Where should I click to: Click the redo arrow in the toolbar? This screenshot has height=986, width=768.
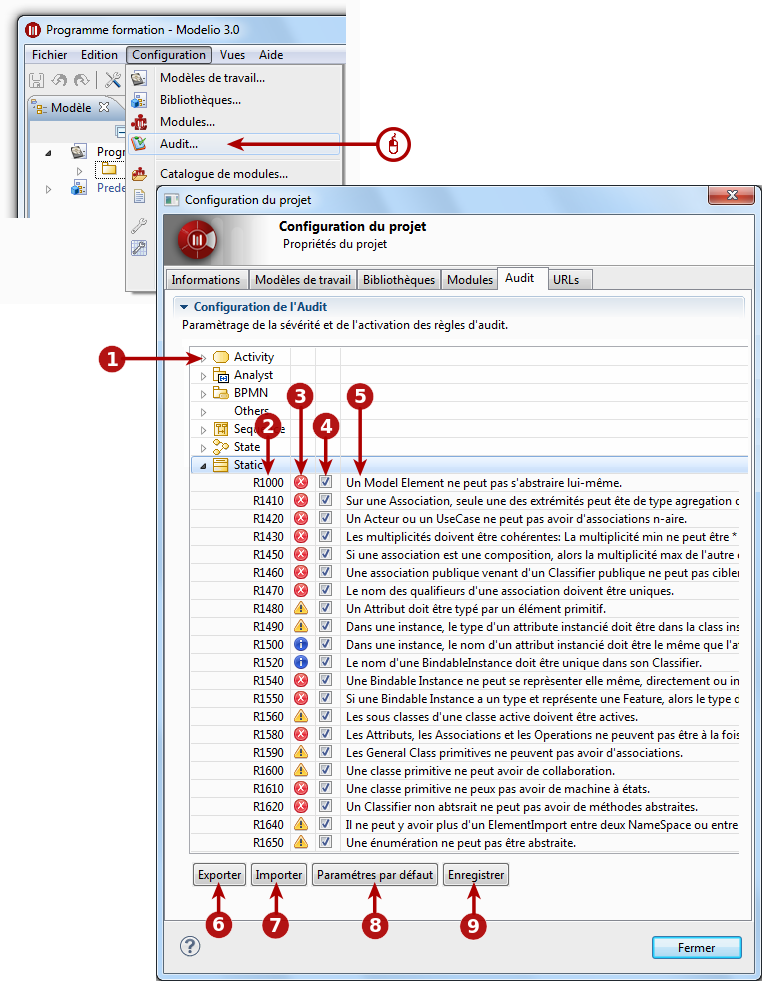81,80
